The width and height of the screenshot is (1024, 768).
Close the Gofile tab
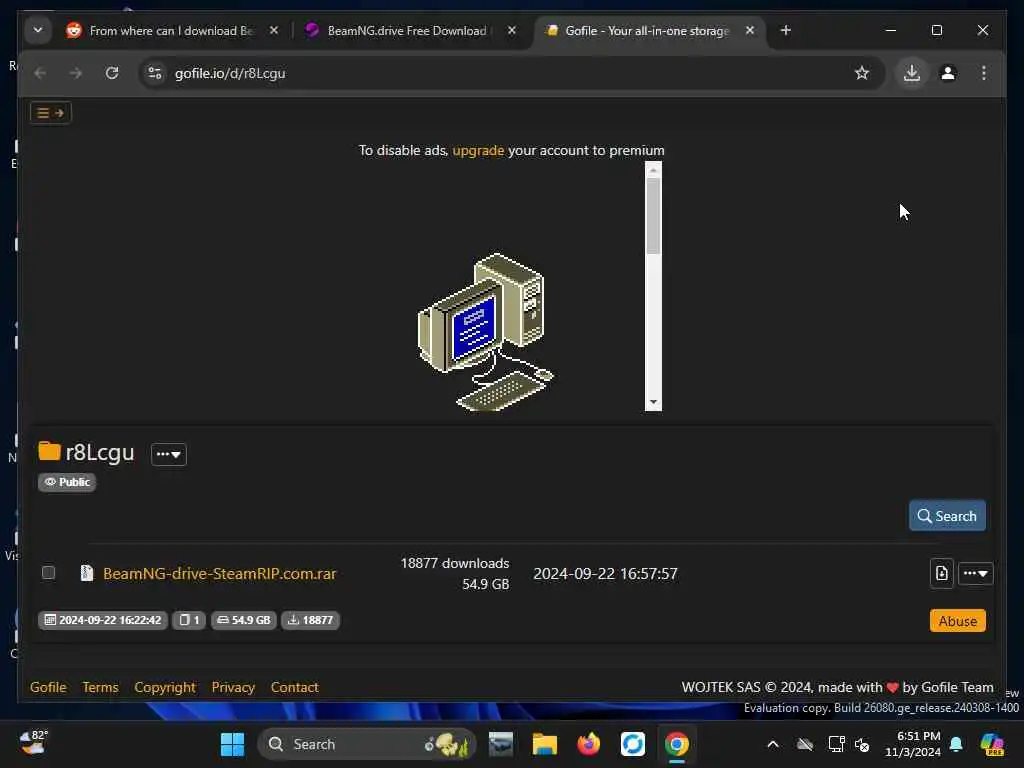[x=750, y=30]
